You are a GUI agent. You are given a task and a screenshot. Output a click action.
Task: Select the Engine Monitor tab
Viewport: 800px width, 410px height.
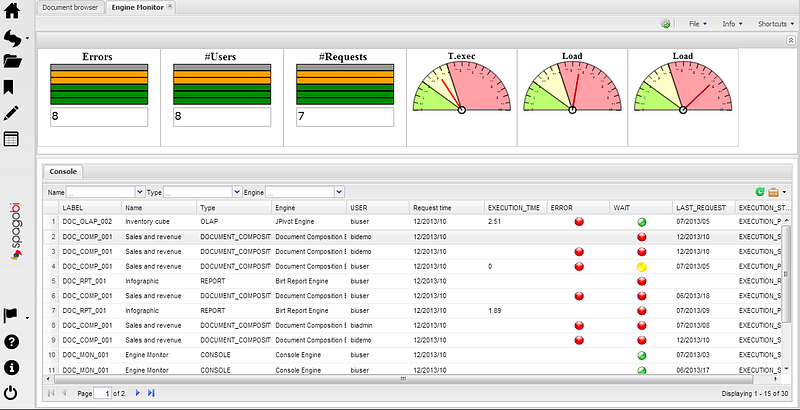tap(138, 8)
